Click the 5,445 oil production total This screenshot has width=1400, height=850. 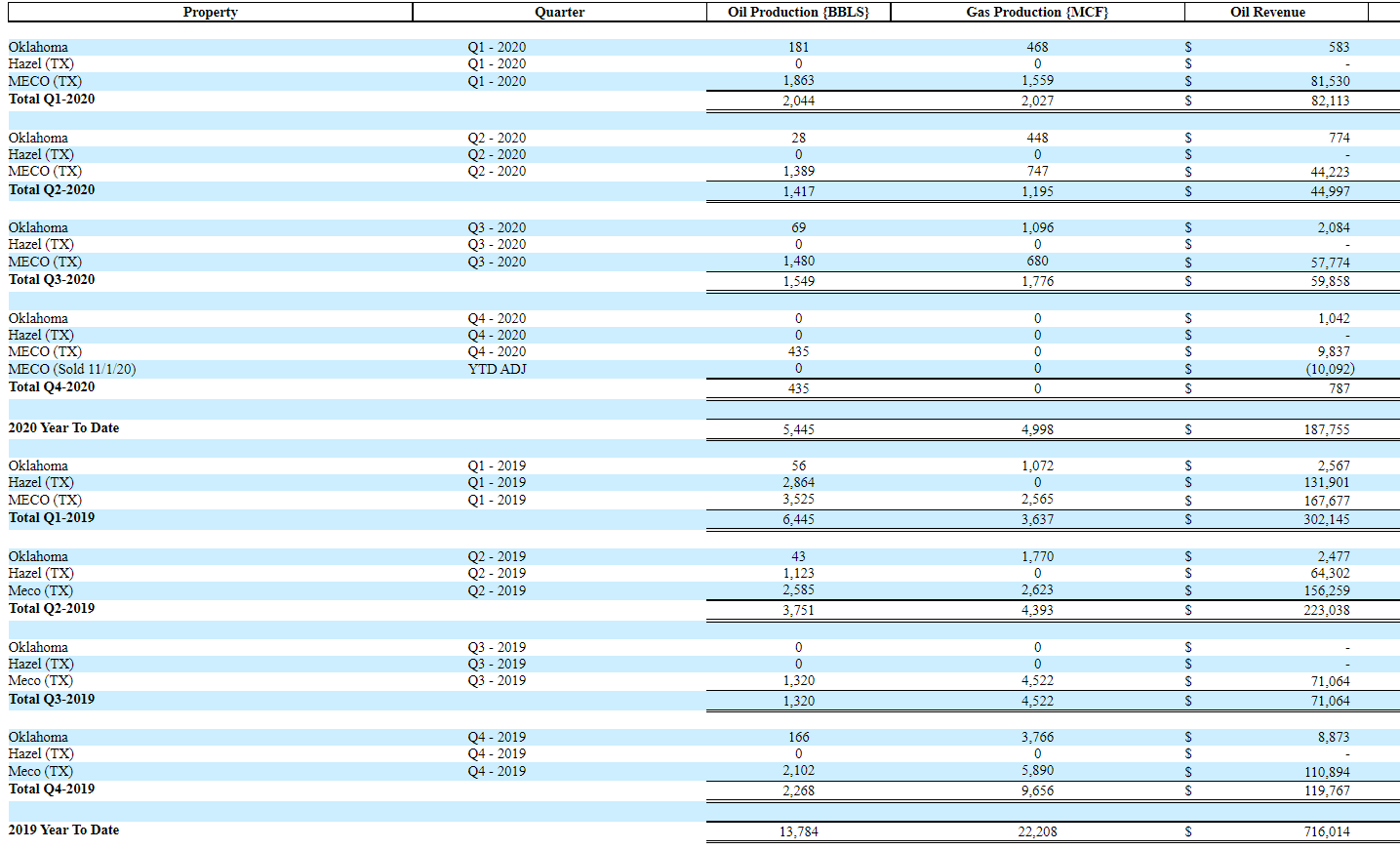pyautogui.click(x=798, y=429)
